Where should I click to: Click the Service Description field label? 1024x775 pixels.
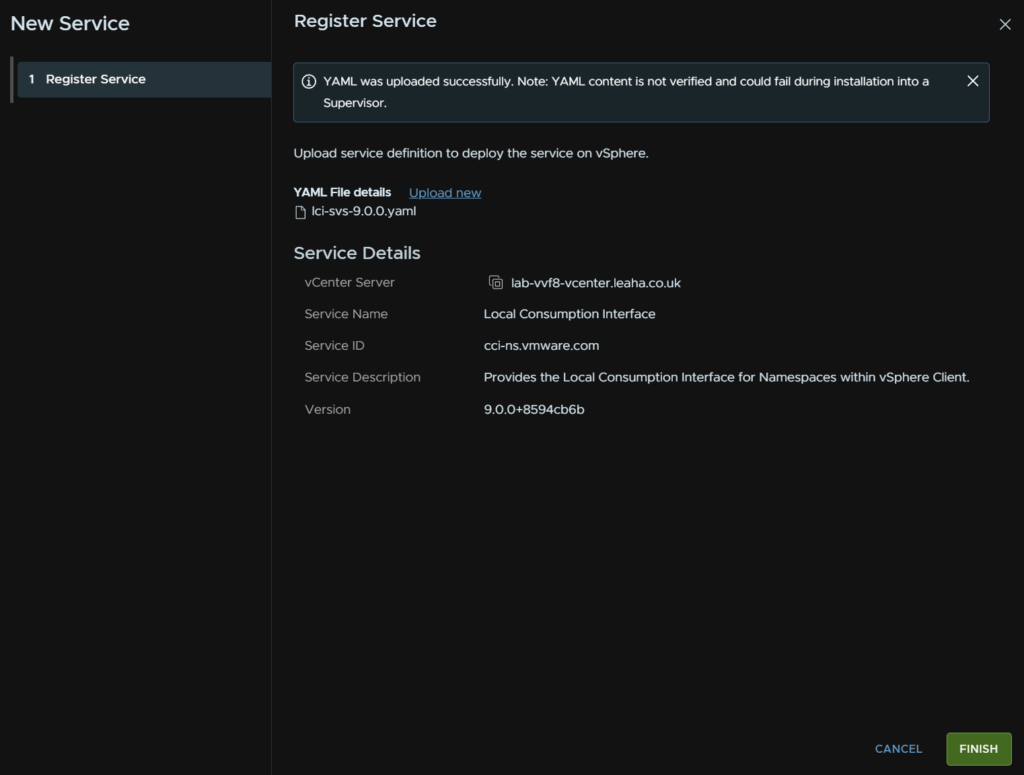click(x=362, y=377)
